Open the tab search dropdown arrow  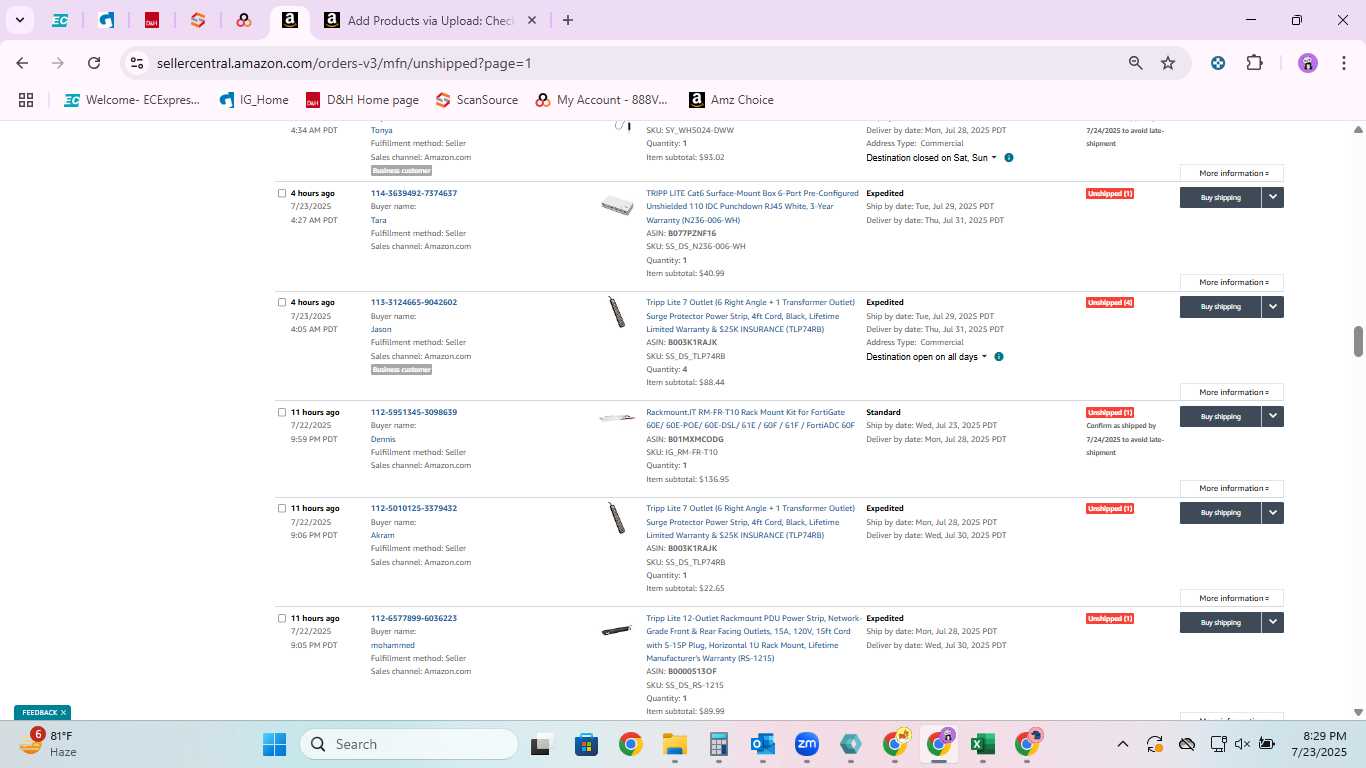pos(20,20)
